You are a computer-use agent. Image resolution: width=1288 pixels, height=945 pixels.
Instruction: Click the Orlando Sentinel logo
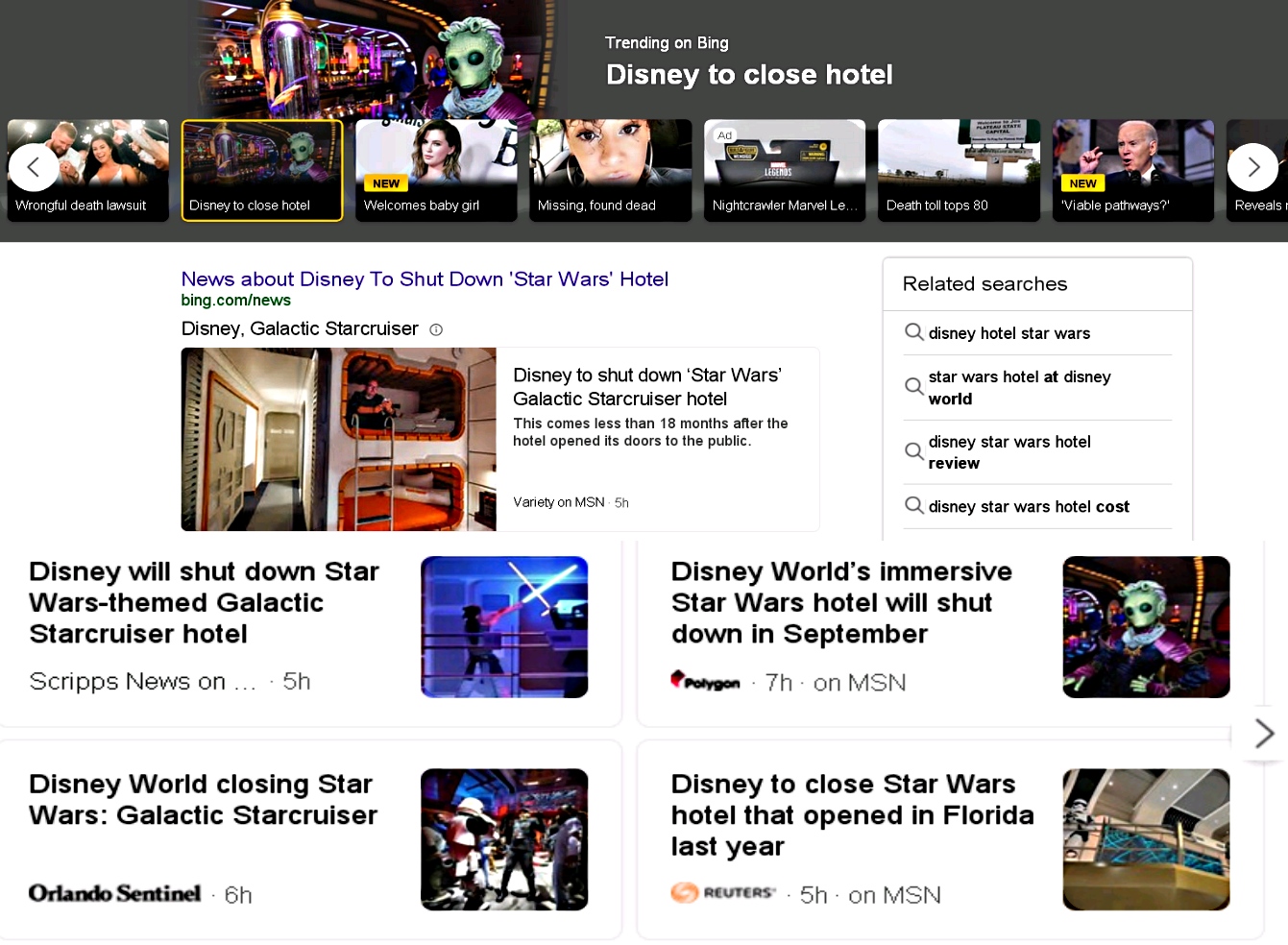coord(114,893)
